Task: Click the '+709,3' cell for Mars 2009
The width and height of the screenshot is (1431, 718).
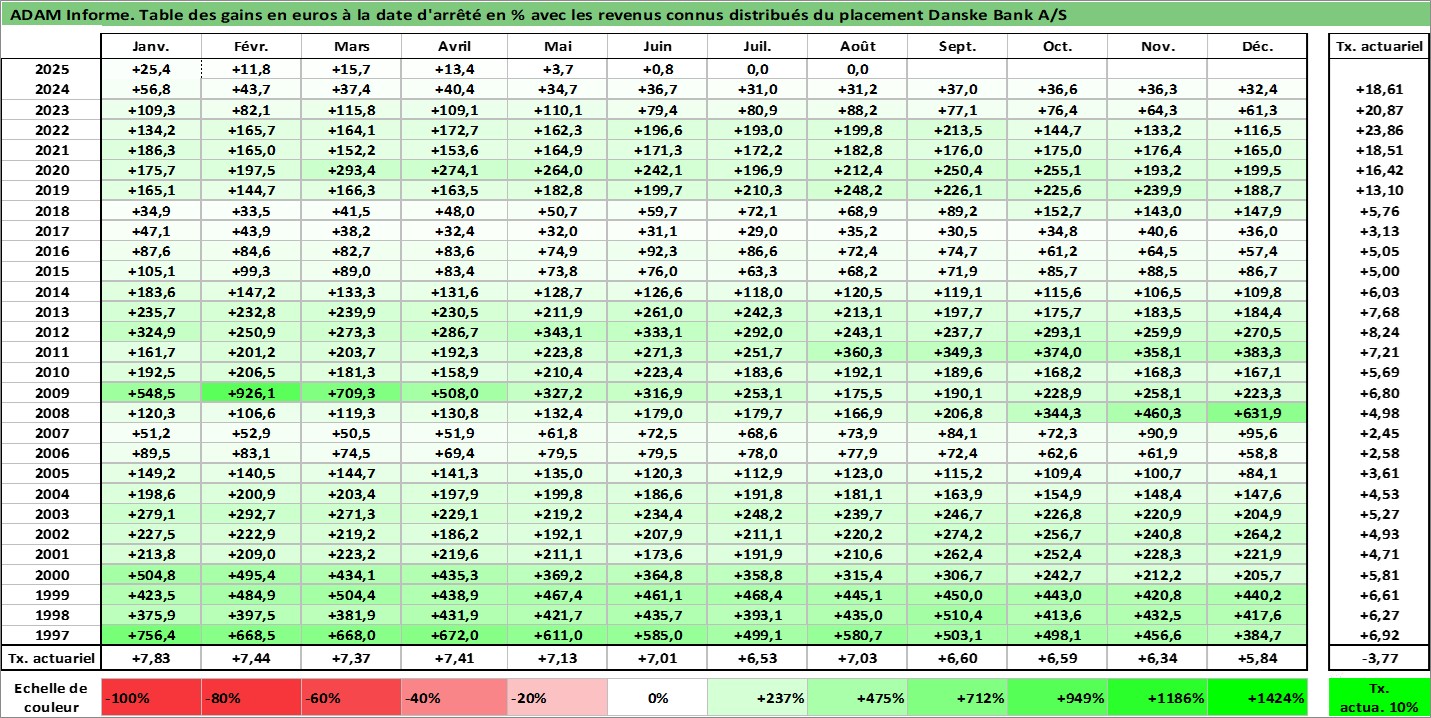Action: tap(352, 393)
